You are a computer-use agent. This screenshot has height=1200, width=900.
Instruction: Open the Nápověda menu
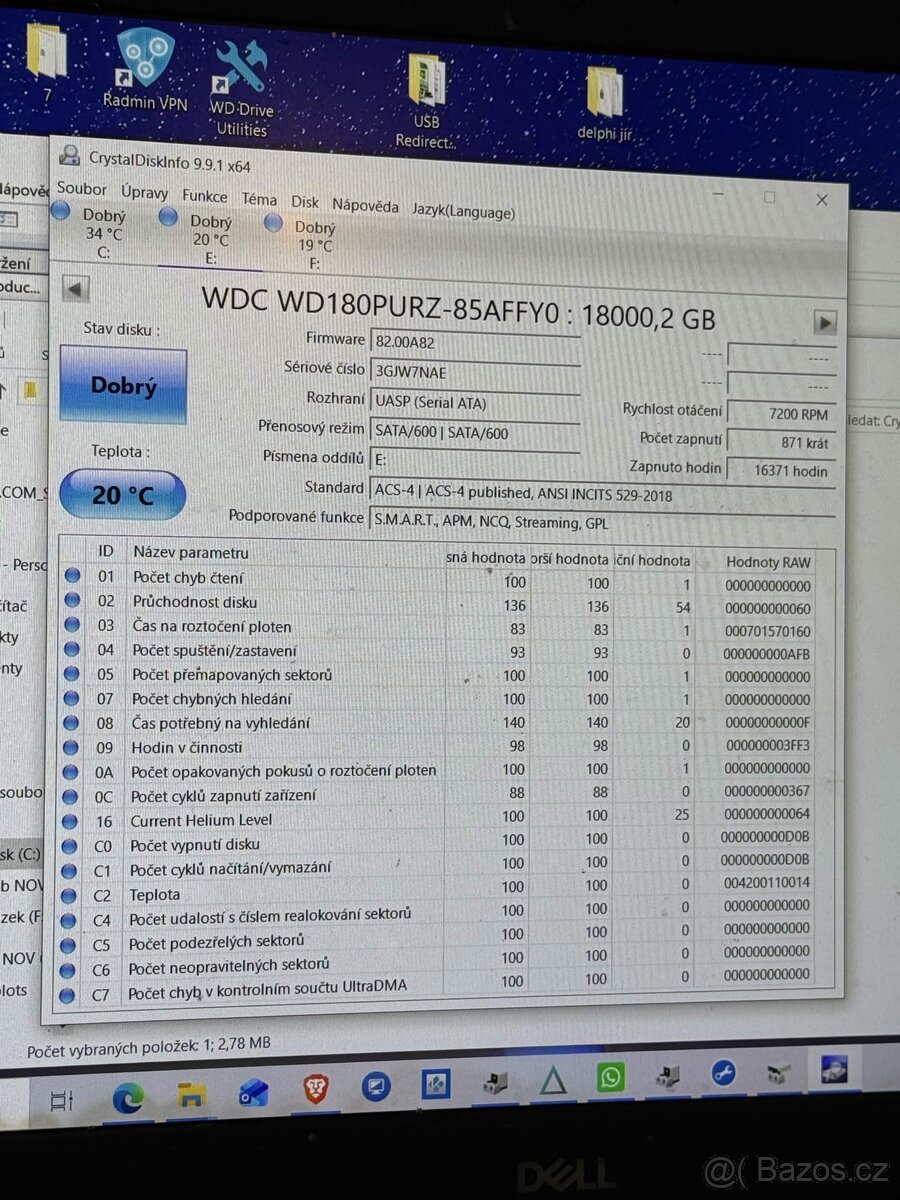coord(365,206)
